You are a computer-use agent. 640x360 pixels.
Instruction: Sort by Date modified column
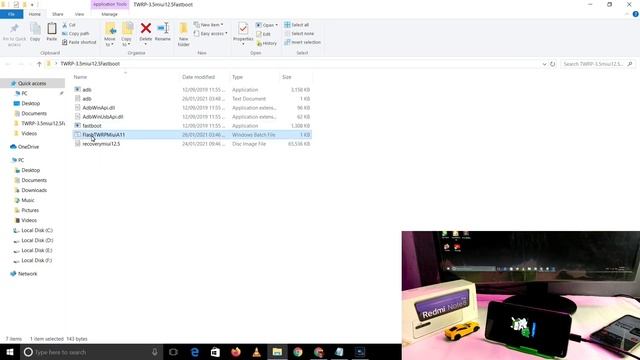(x=198, y=77)
